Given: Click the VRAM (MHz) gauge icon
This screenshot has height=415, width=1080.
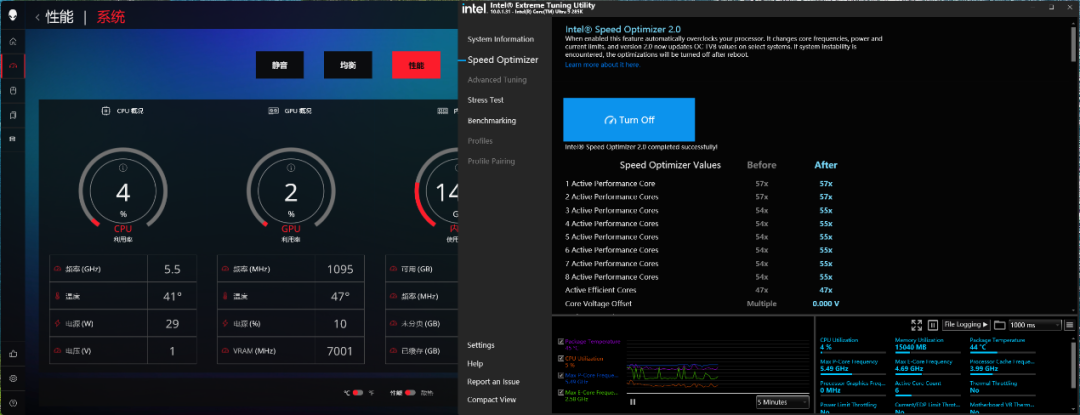Looking at the screenshot, I should coord(225,351).
